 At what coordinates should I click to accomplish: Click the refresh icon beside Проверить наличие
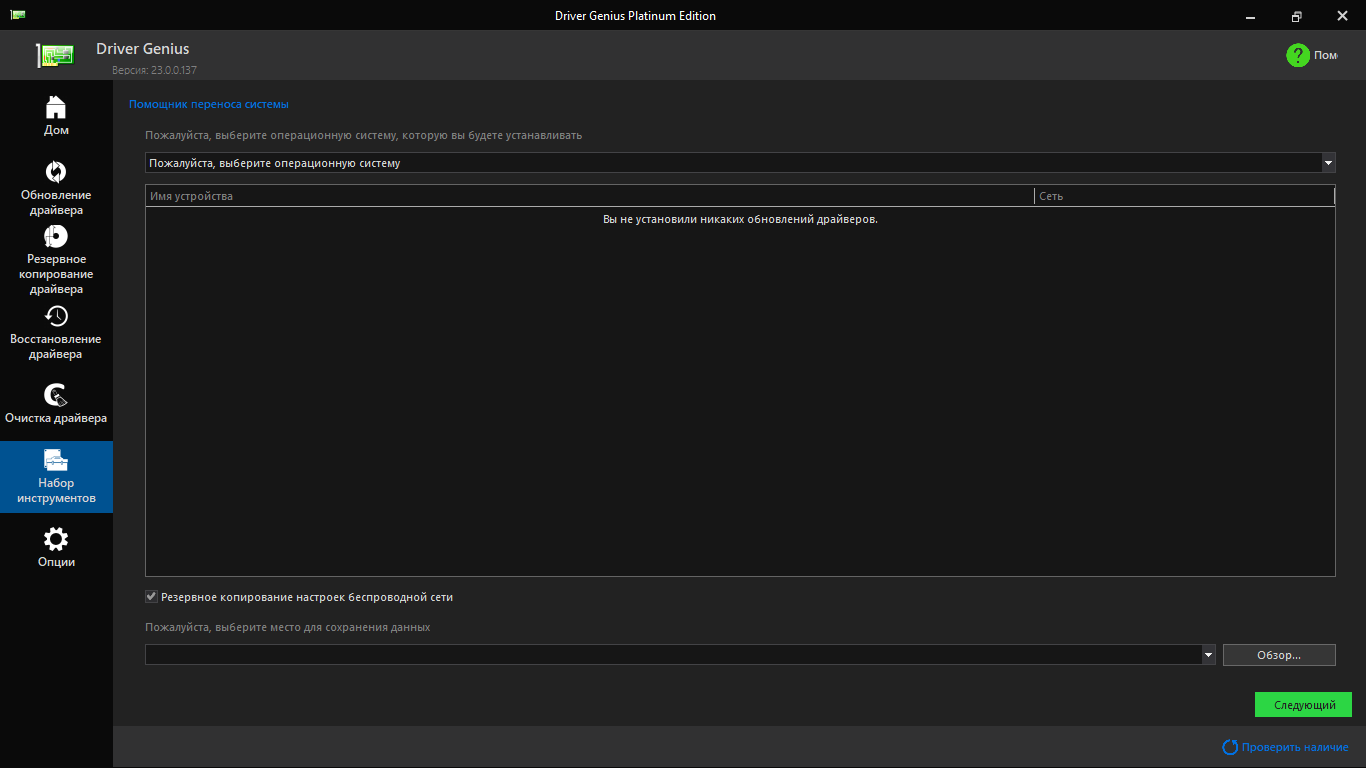click(x=1230, y=747)
